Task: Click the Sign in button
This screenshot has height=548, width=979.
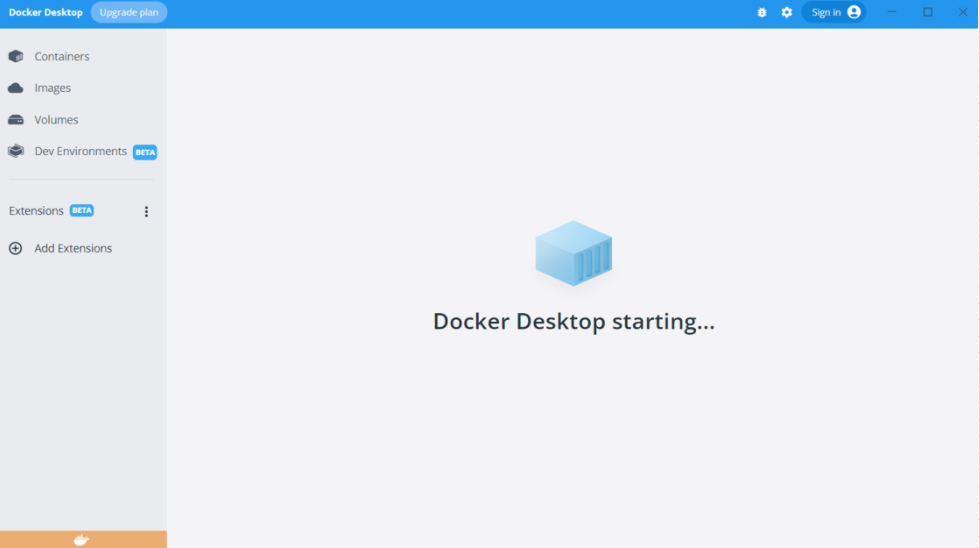Action: [x=834, y=12]
